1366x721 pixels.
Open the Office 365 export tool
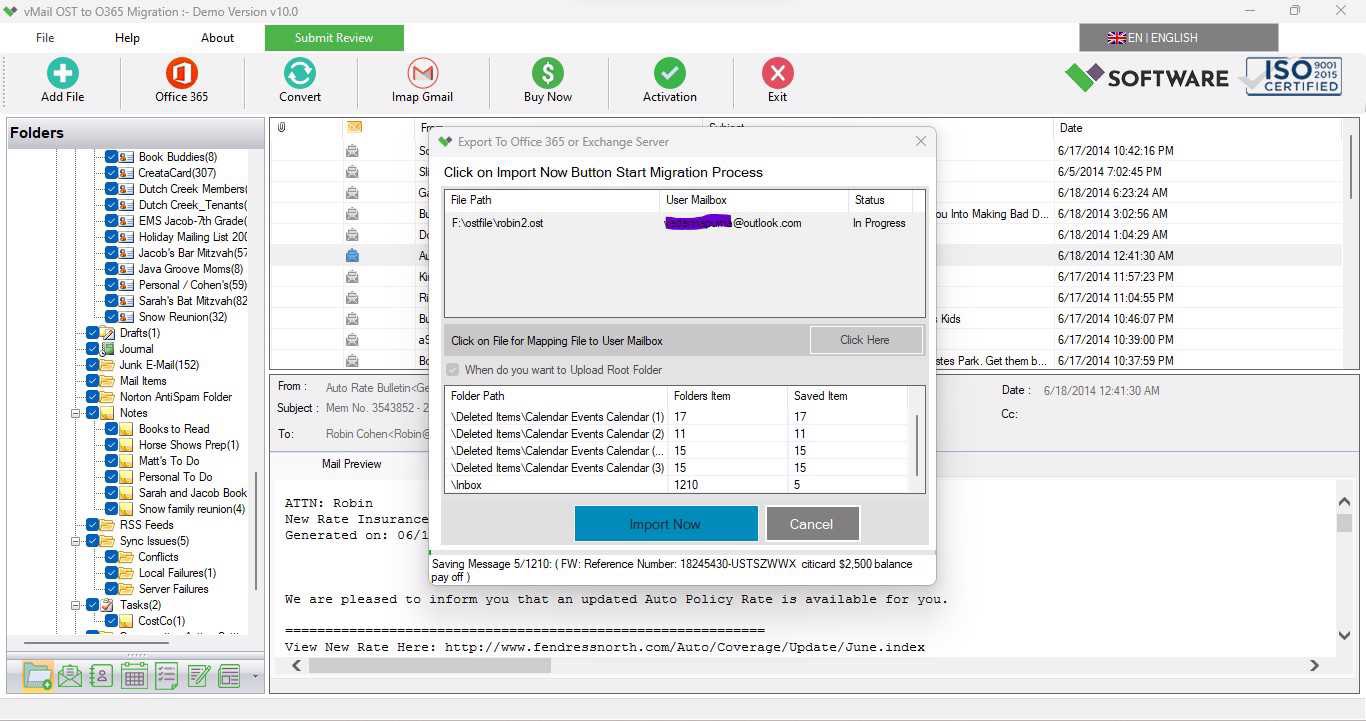click(181, 74)
